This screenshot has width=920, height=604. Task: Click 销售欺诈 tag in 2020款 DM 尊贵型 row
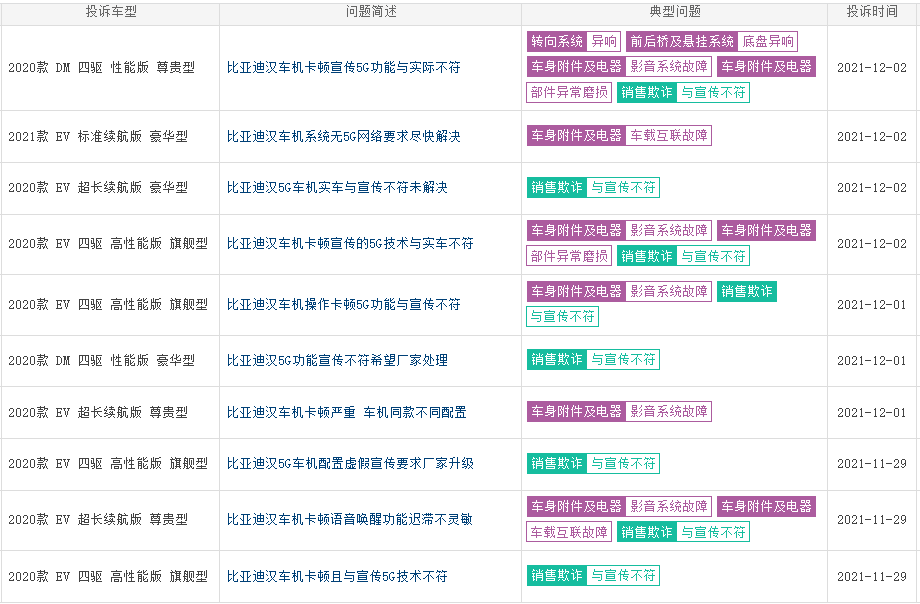(x=647, y=92)
